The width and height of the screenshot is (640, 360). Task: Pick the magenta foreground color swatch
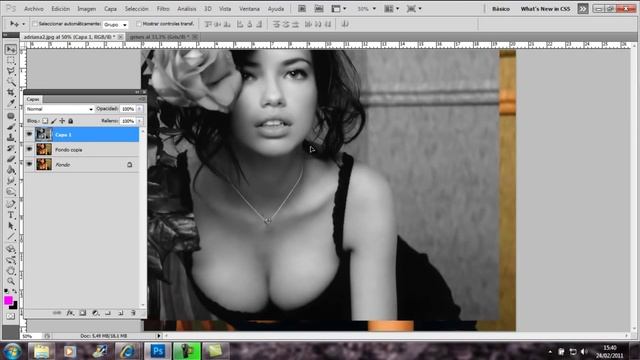tap(8, 300)
